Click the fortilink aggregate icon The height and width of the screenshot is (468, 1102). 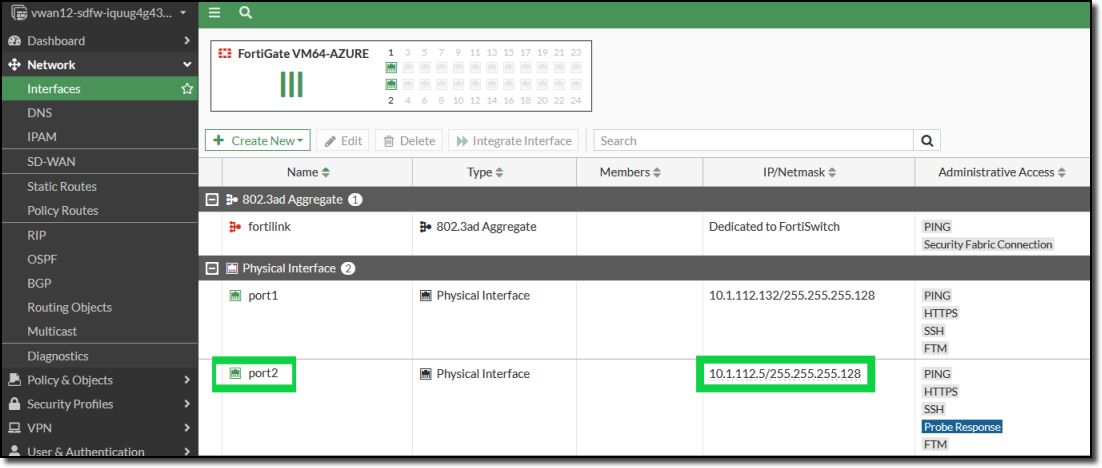235,227
